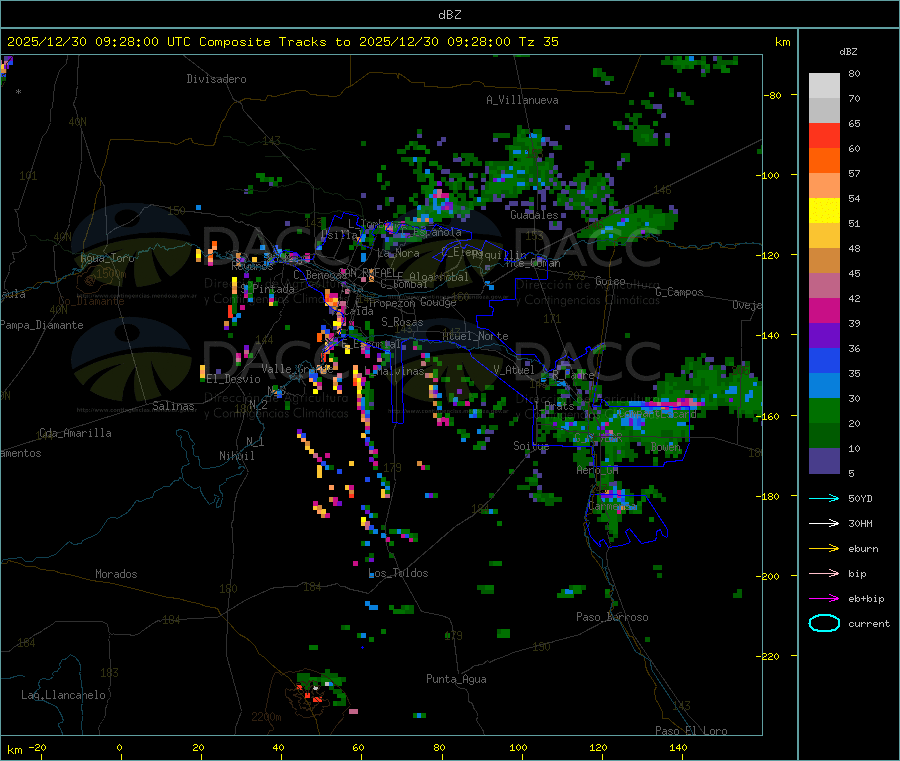Click the magenta eb+bip arrow symbol

(824, 598)
